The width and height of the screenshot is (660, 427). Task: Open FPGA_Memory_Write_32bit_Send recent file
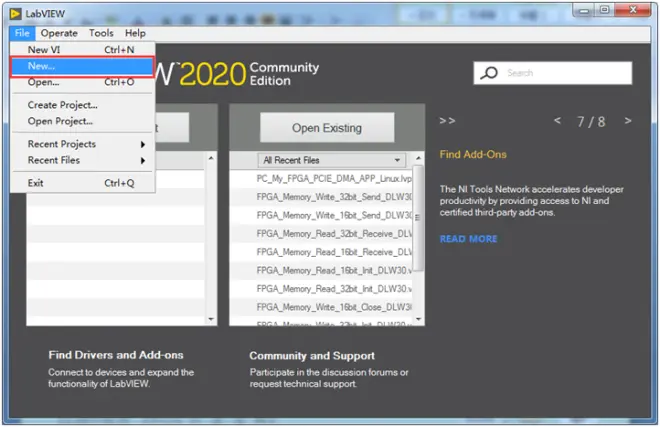[321, 197]
